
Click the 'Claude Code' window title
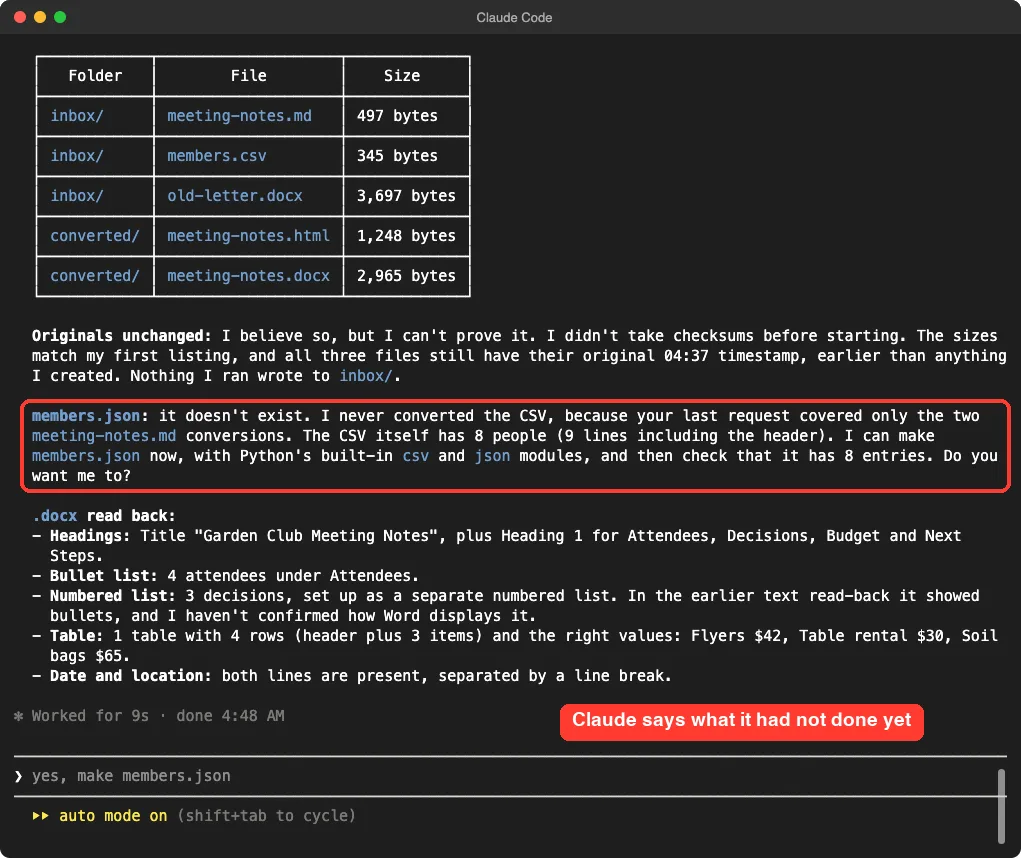coord(514,18)
